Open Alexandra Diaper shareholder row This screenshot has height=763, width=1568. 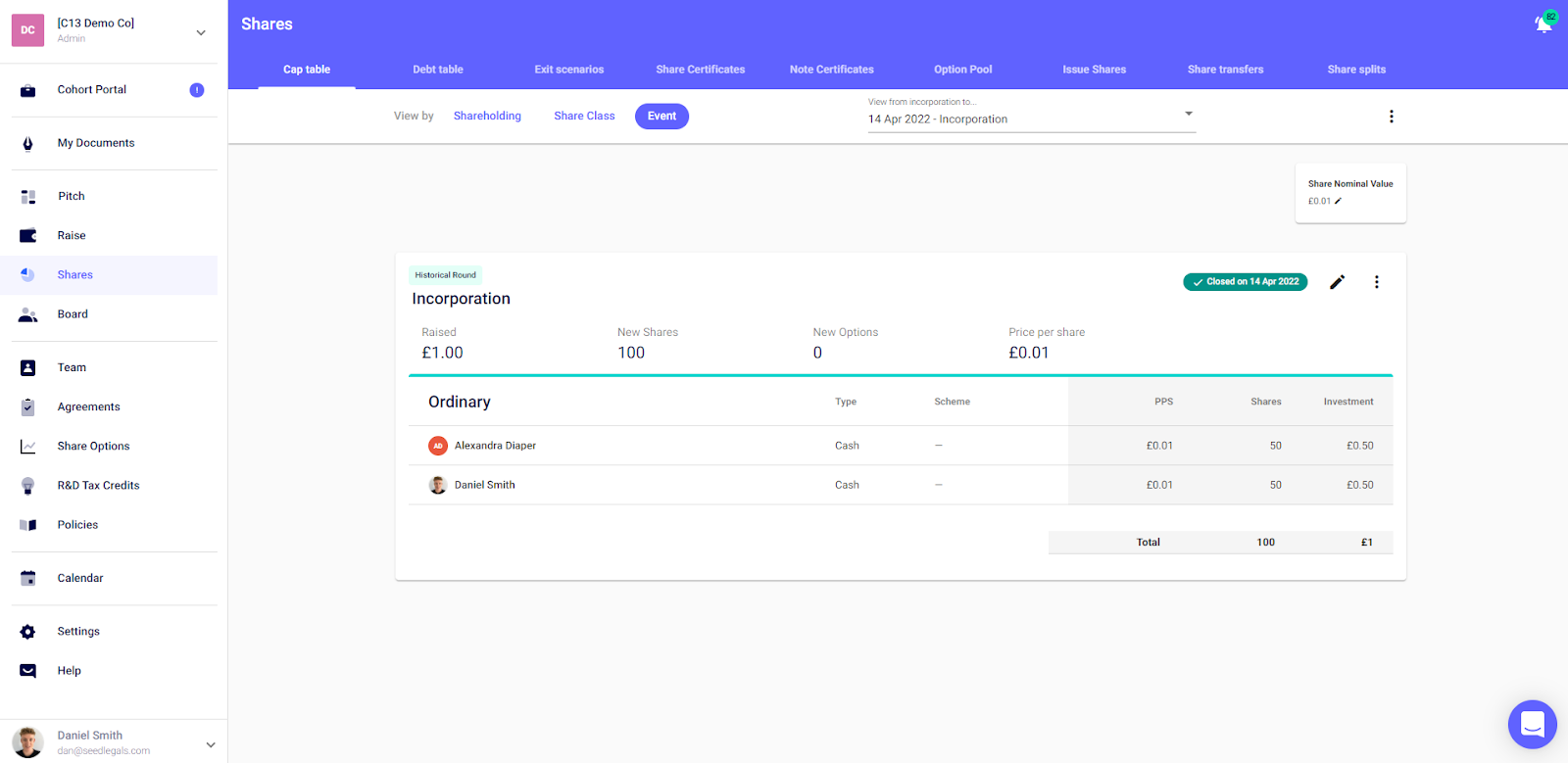(495, 446)
